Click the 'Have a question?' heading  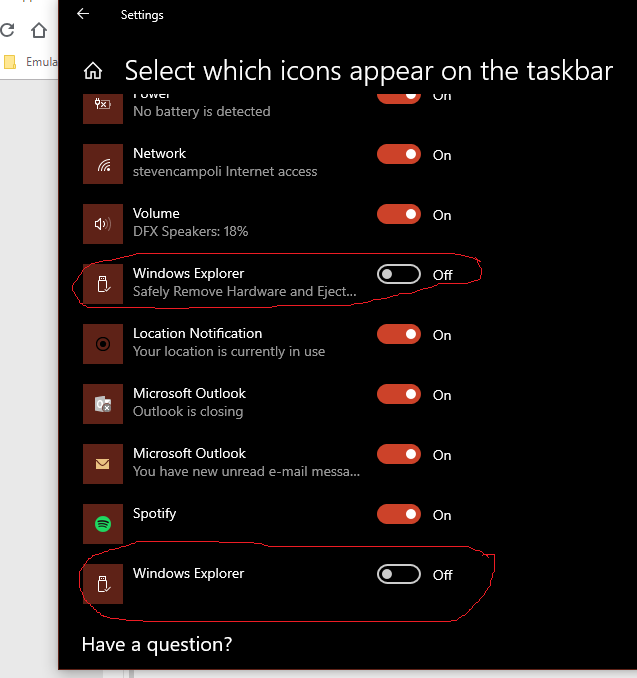[157, 645]
